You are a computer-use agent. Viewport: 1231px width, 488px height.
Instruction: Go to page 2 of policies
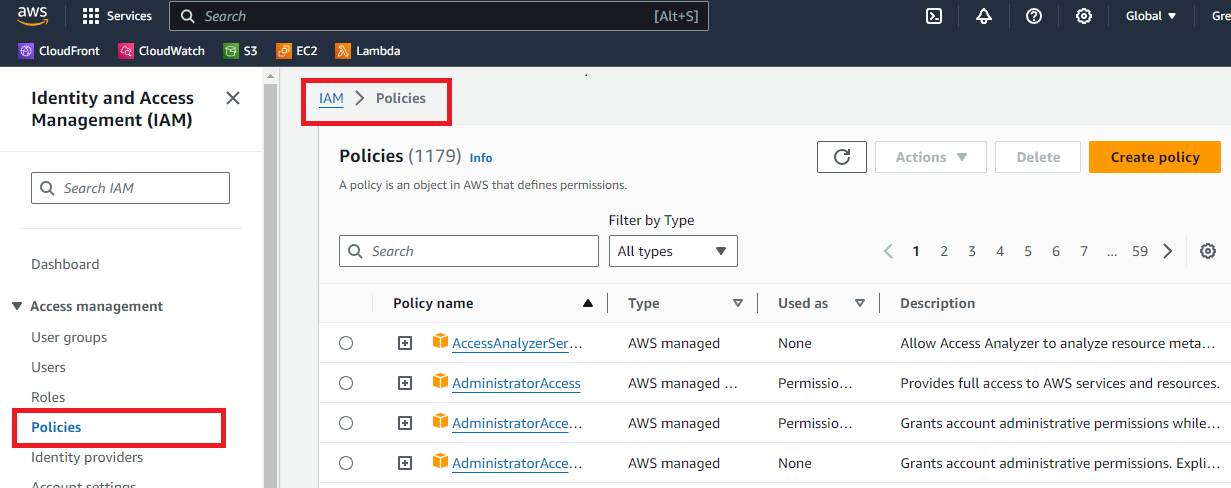pos(944,251)
